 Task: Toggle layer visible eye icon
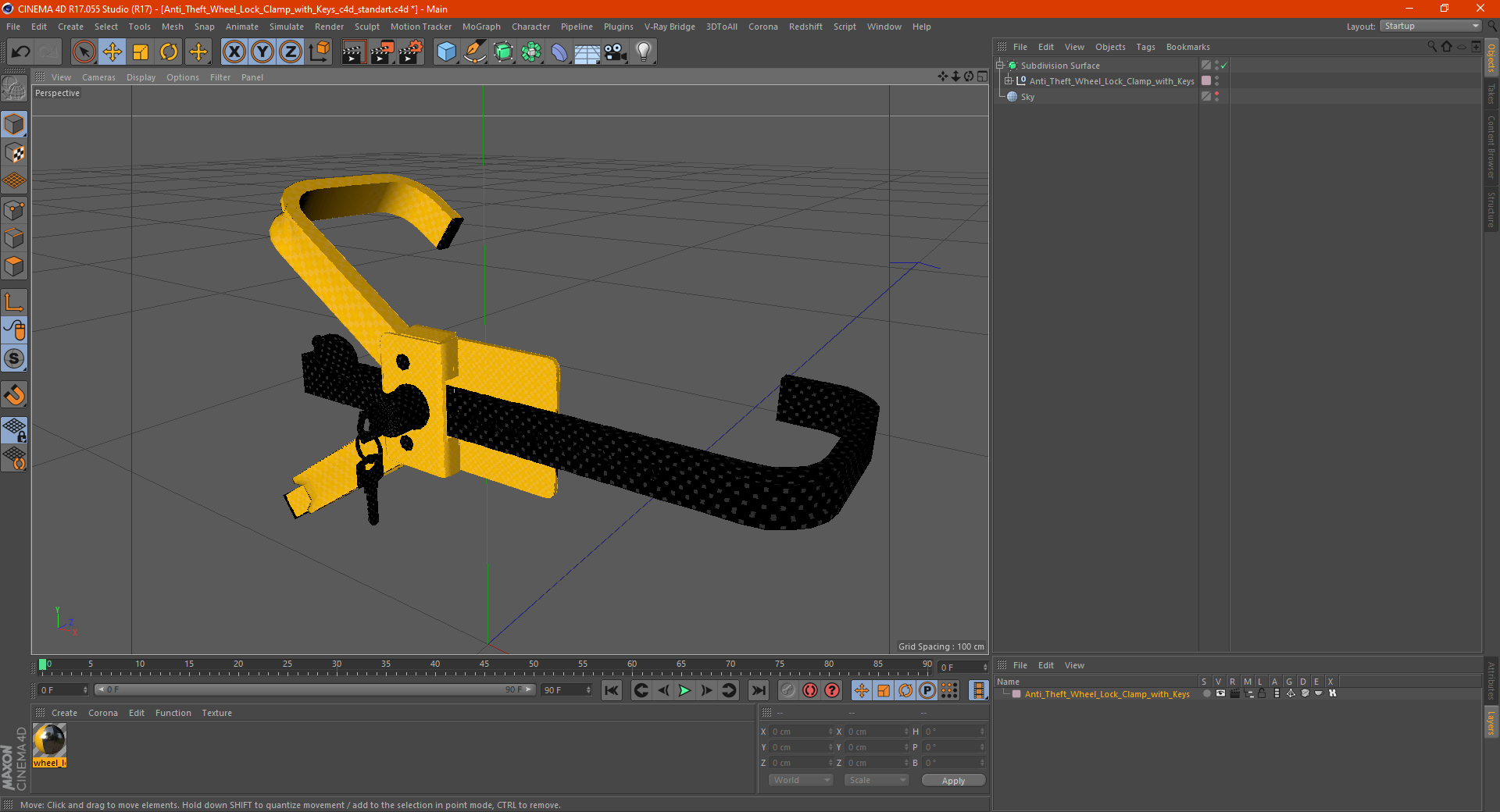(x=1220, y=693)
